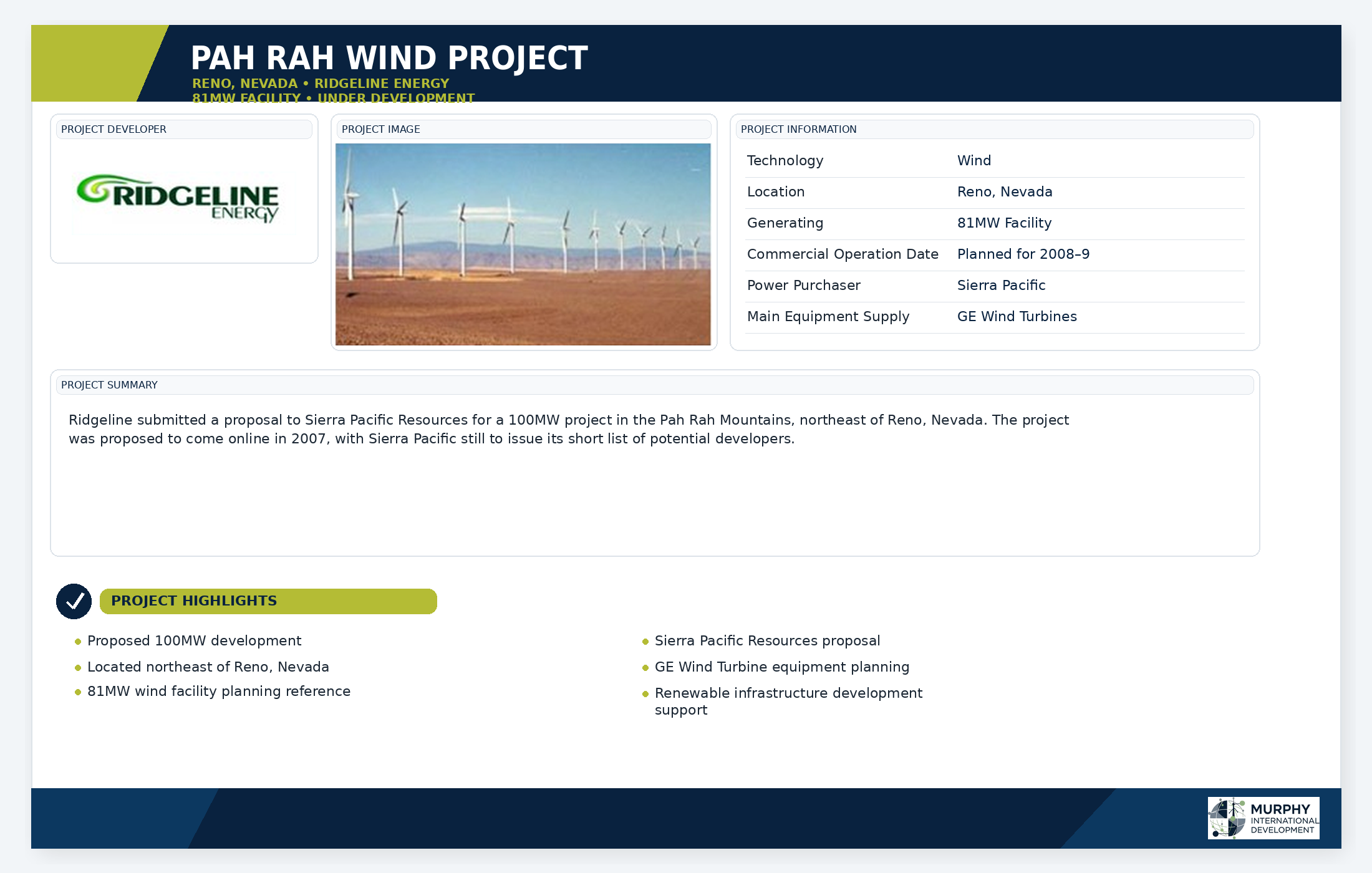
Task: Click '81MW wind facility planning reference' highlight
Action: pyautogui.click(x=219, y=692)
